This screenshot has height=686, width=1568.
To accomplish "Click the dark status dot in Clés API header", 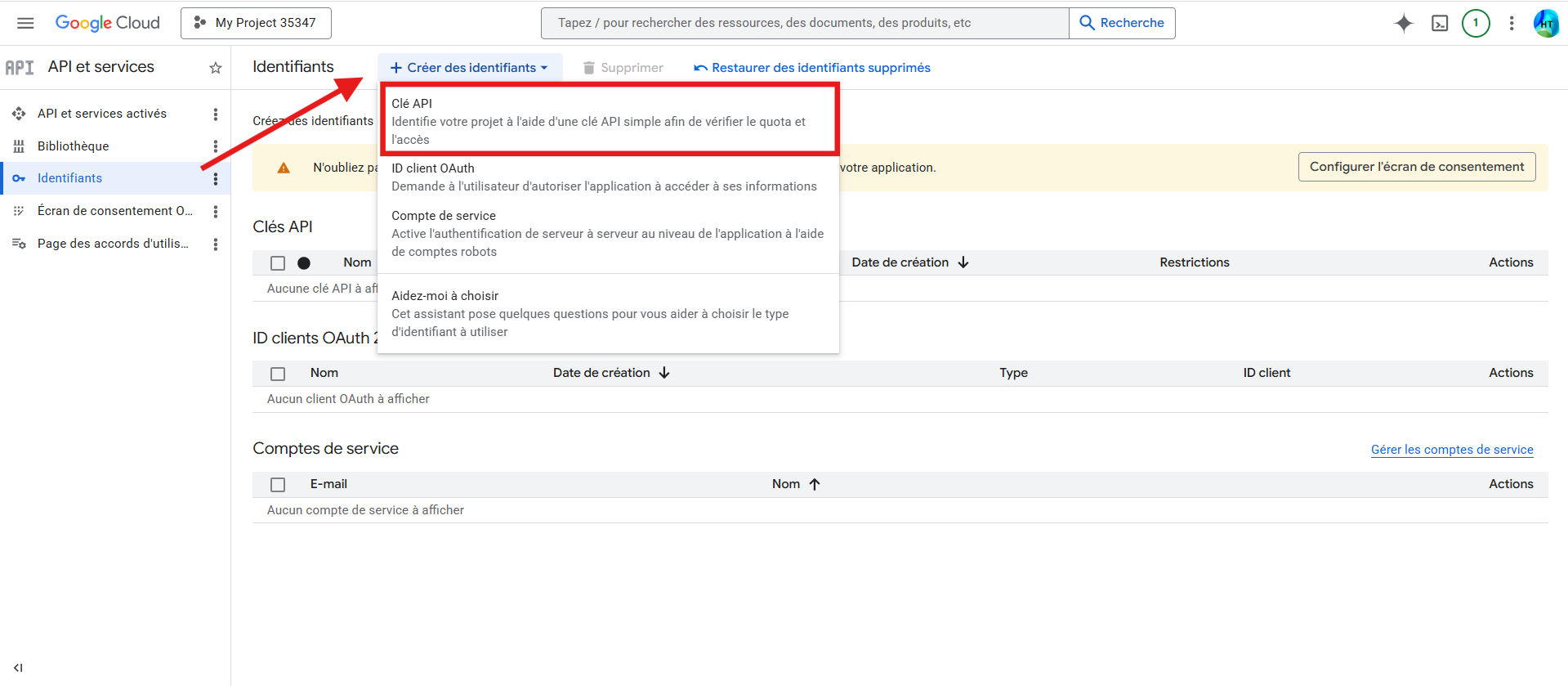I will coord(304,263).
